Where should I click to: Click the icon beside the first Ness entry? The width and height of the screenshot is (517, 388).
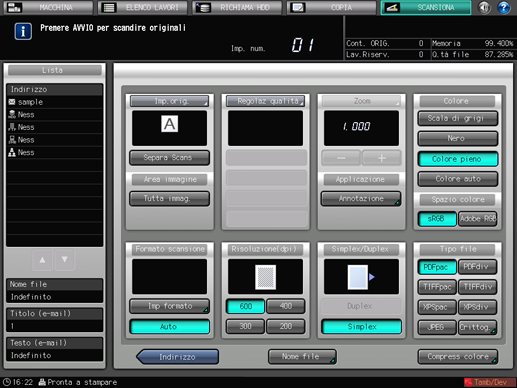click(x=12, y=114)
